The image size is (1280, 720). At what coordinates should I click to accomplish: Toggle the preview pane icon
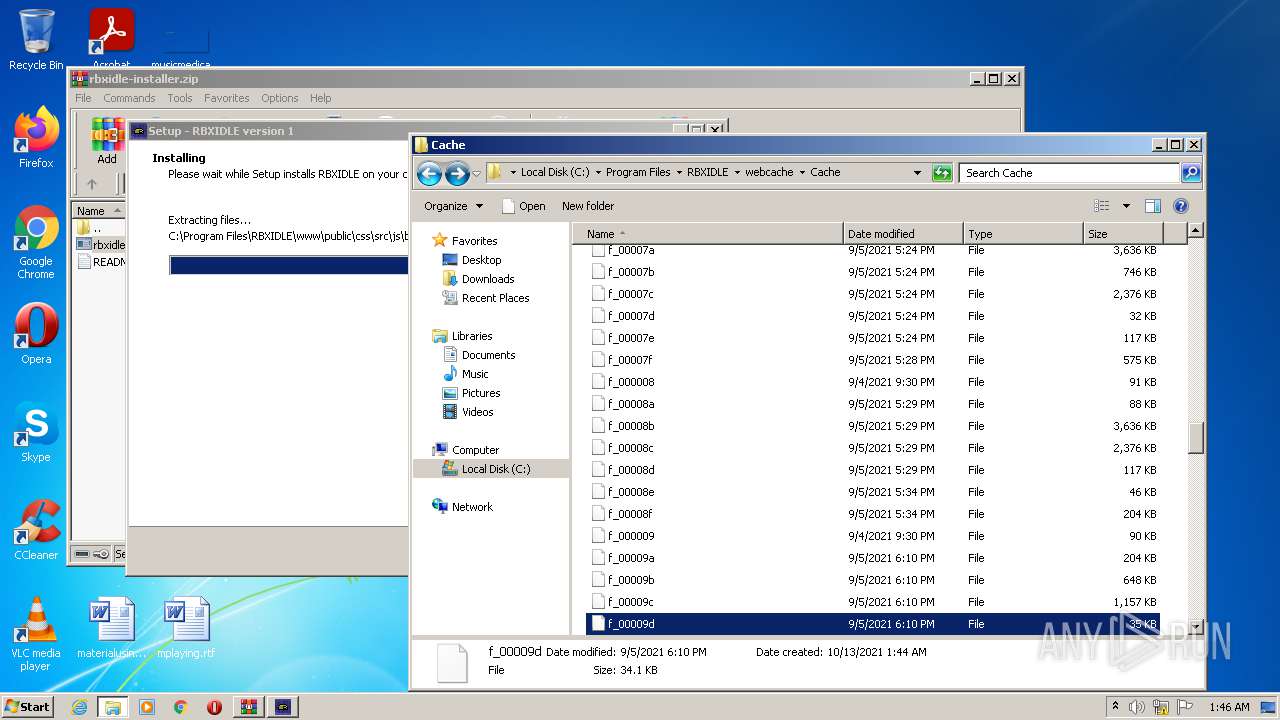[1152, 206]
